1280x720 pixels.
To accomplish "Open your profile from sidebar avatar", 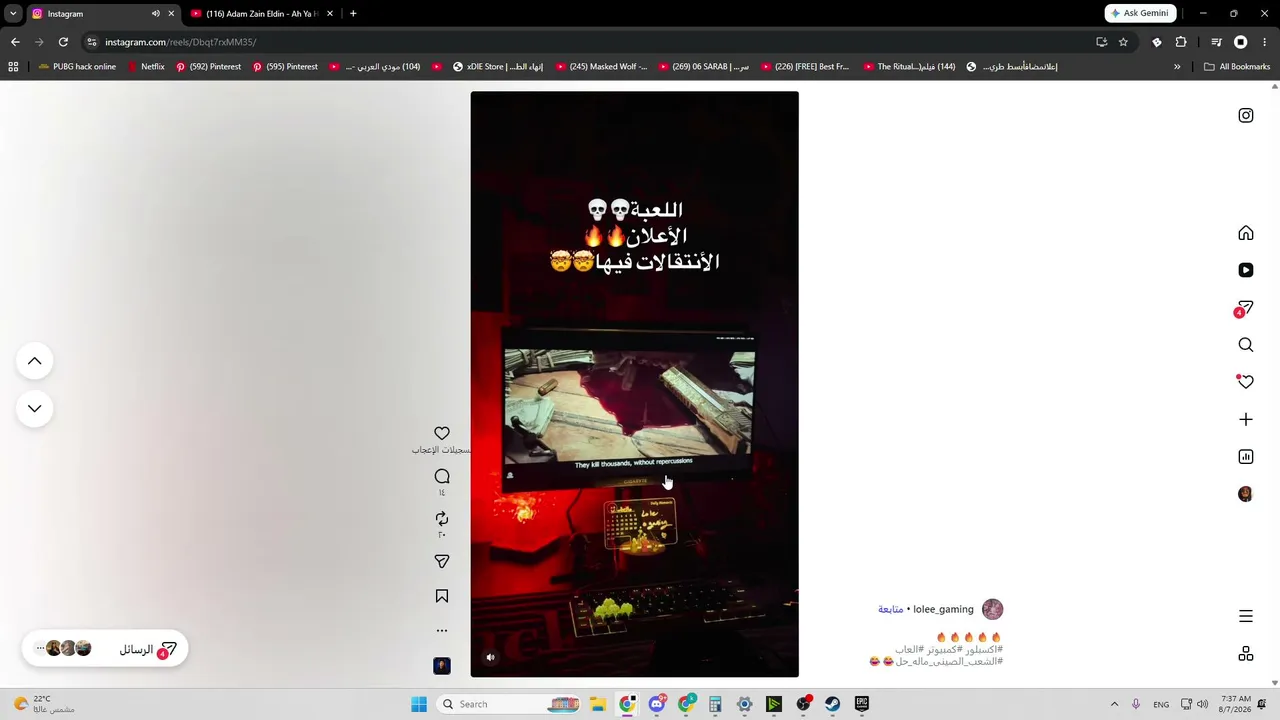I will coord(1245,494).
